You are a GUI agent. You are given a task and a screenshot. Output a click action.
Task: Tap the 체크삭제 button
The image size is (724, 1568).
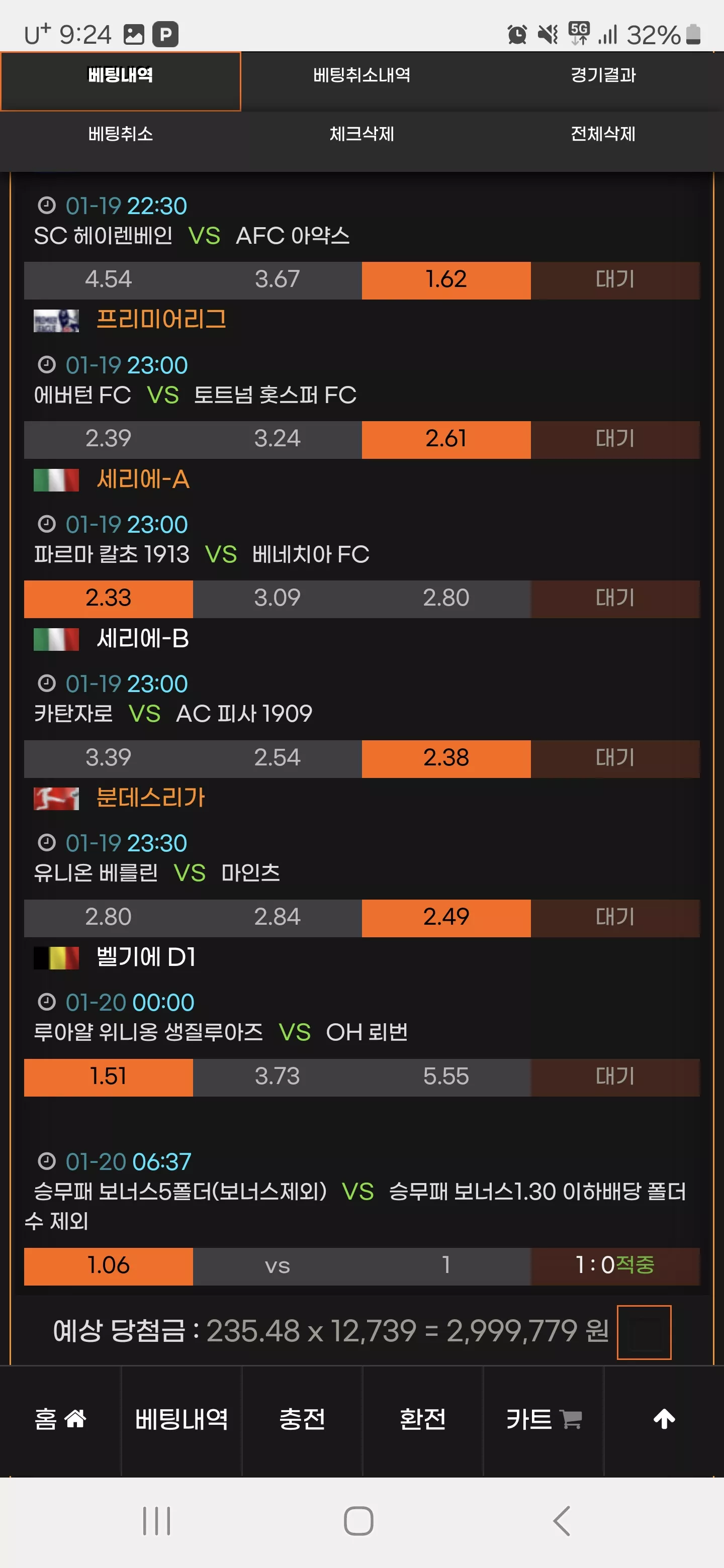pos(361,134)
